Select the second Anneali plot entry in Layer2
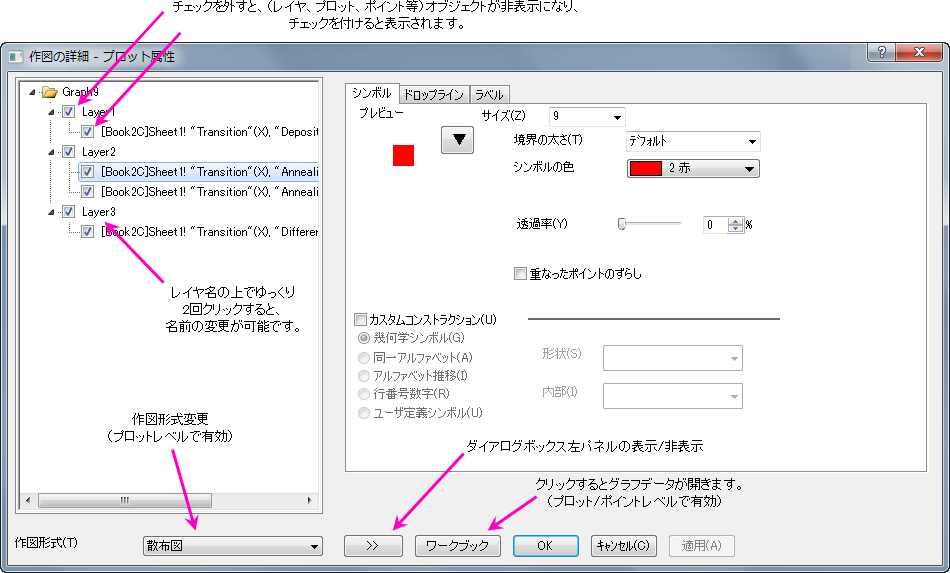The height and width of the screenshot is (573, 950). point(209,192)
